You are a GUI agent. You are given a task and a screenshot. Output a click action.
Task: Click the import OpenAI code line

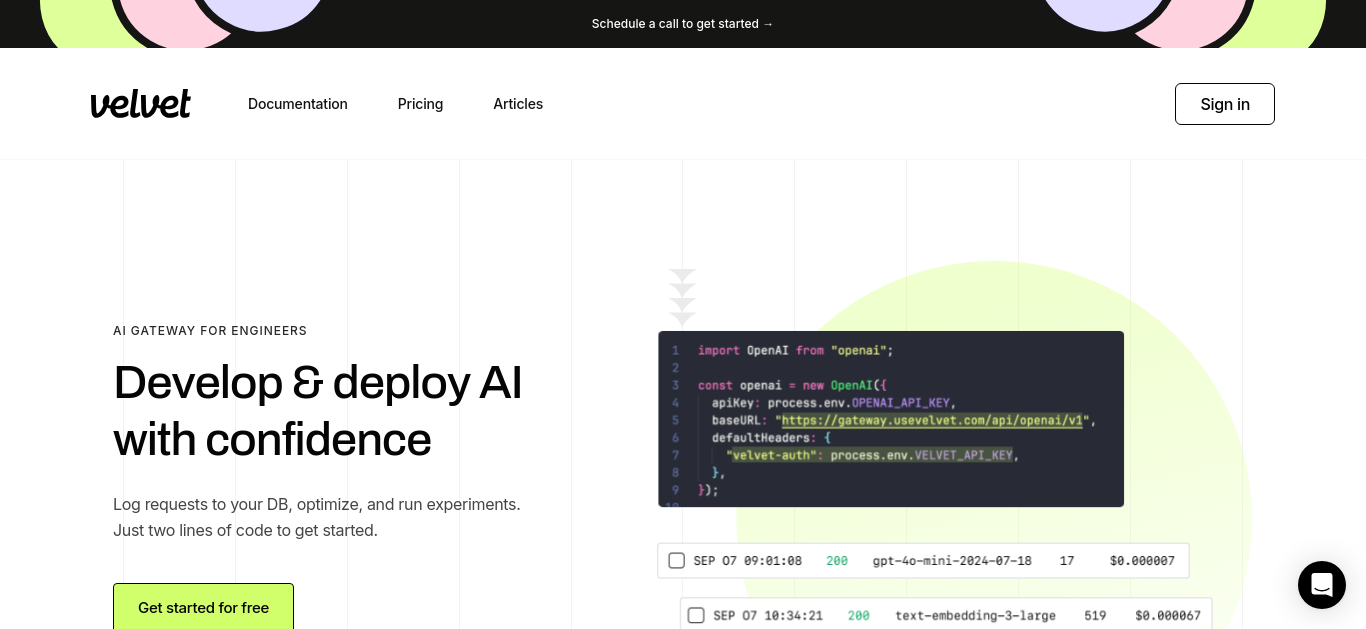point(795,350)
